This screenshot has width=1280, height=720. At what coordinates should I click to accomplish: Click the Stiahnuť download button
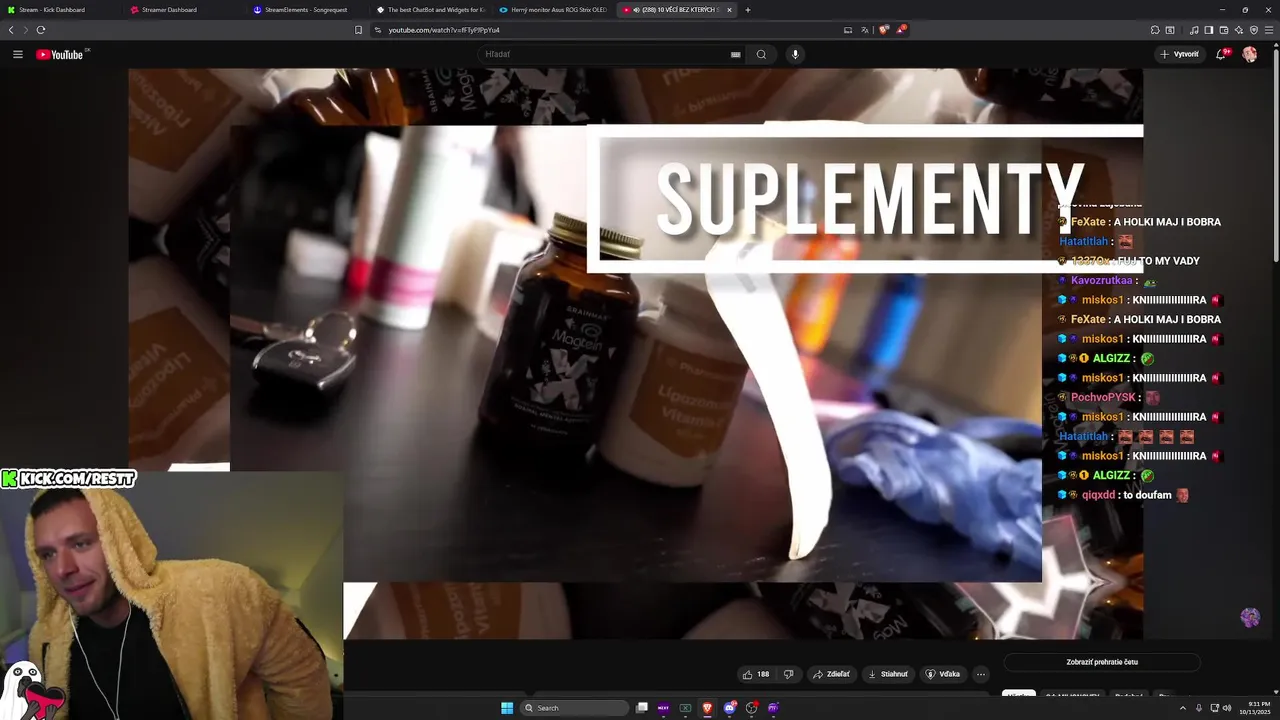[888, 674]
